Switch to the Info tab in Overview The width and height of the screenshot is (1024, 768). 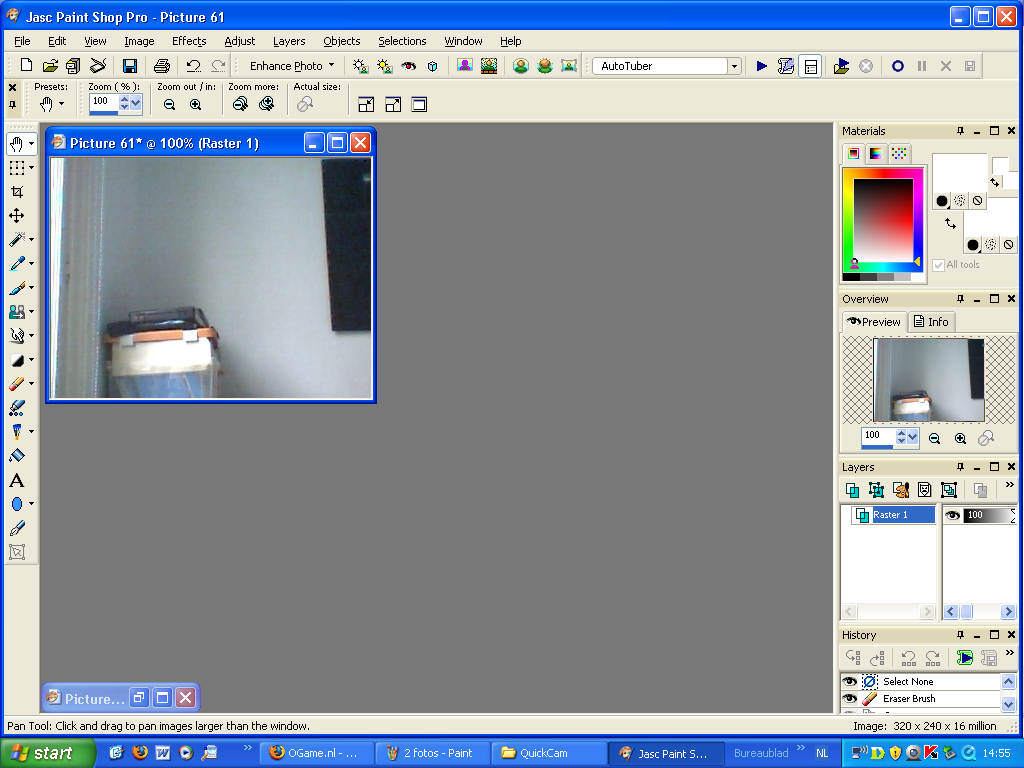tap(931, 321)
